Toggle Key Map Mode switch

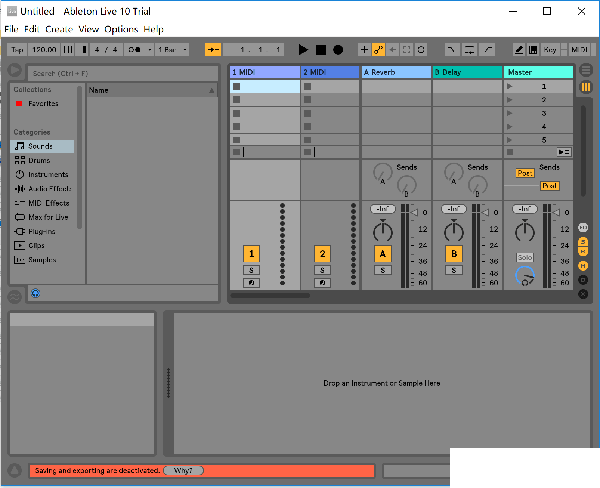[x=550, y=50]
